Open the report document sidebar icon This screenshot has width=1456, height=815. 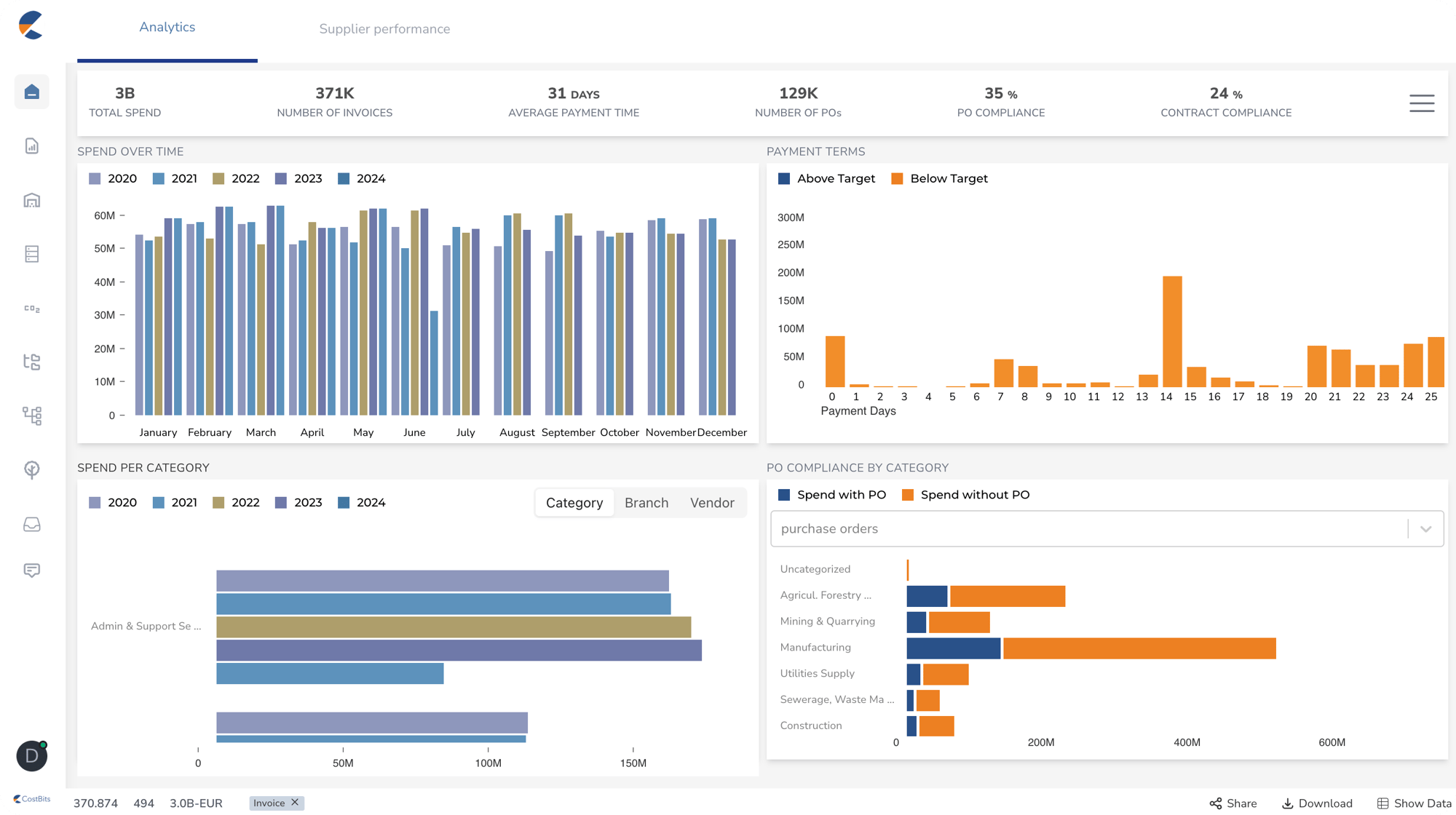[32, 146]
